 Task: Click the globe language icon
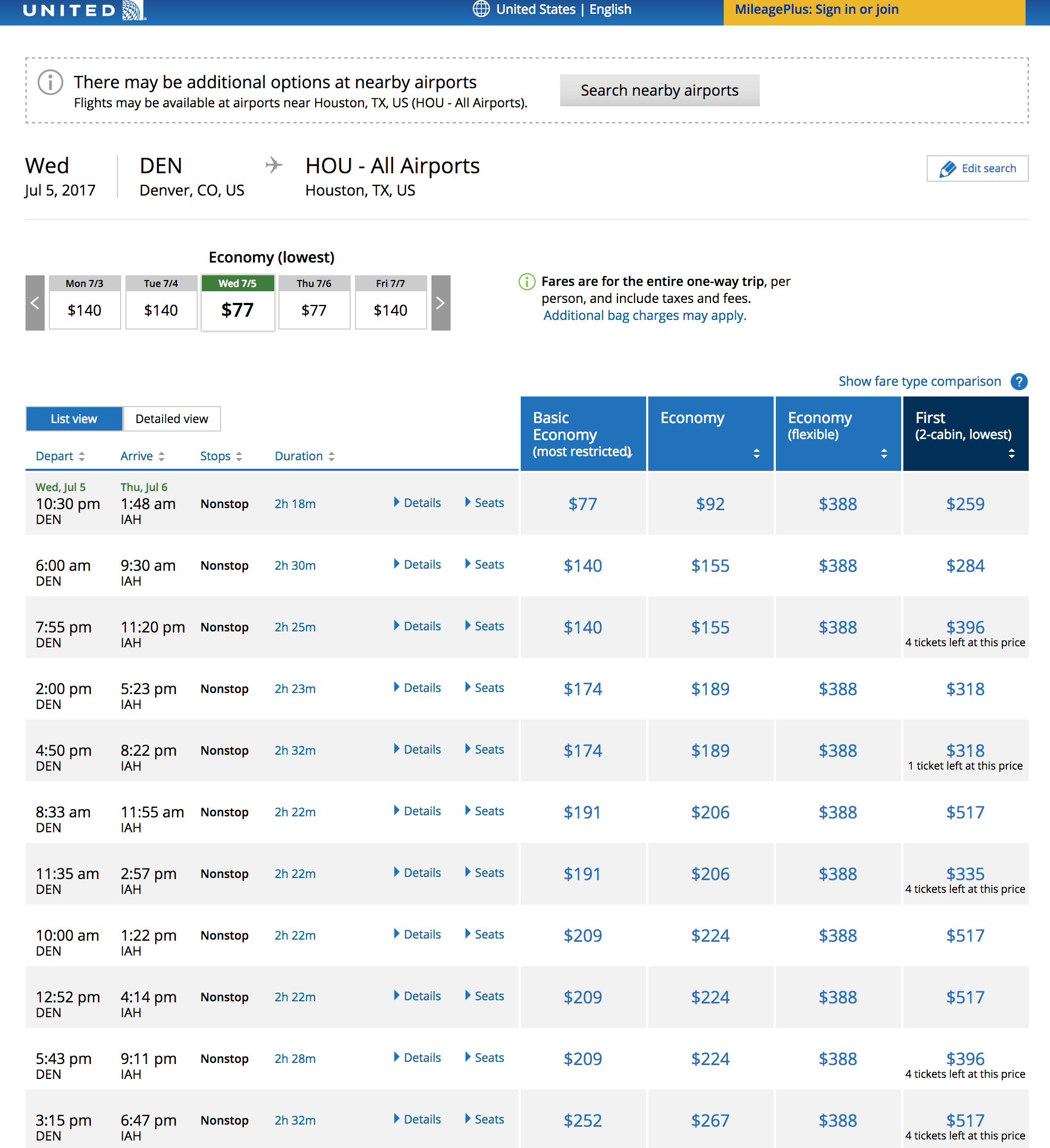tap(481, 9)
